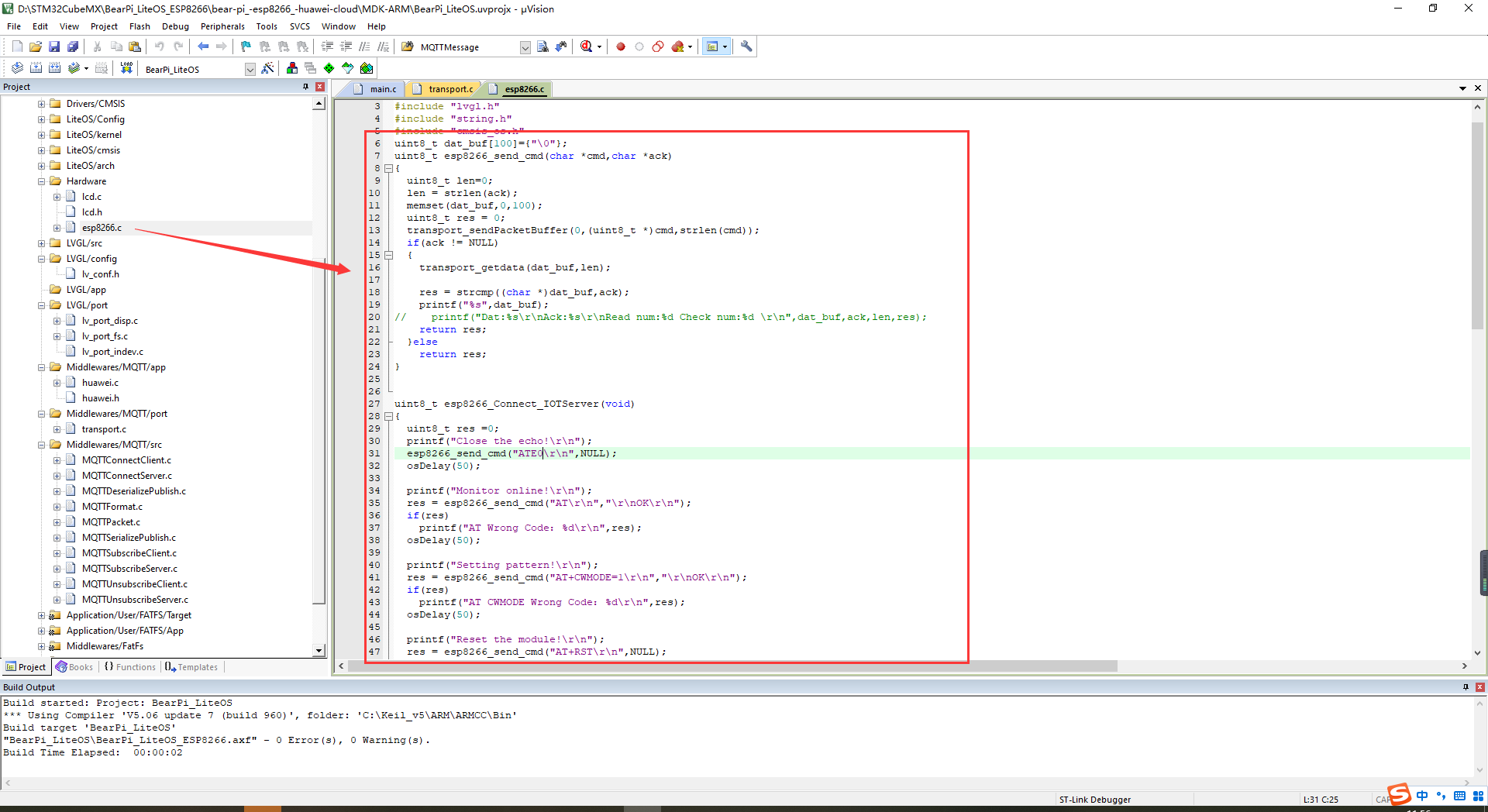This screenshot has height=812, width=1488.
Task: Indent the selected lines
Action: coord(327,46)
